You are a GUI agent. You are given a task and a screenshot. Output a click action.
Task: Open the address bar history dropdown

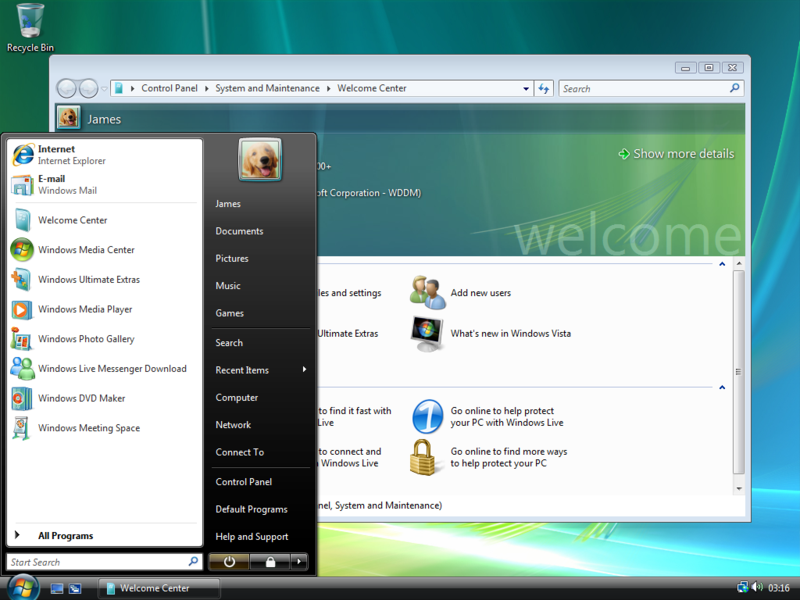pos(526,88)
